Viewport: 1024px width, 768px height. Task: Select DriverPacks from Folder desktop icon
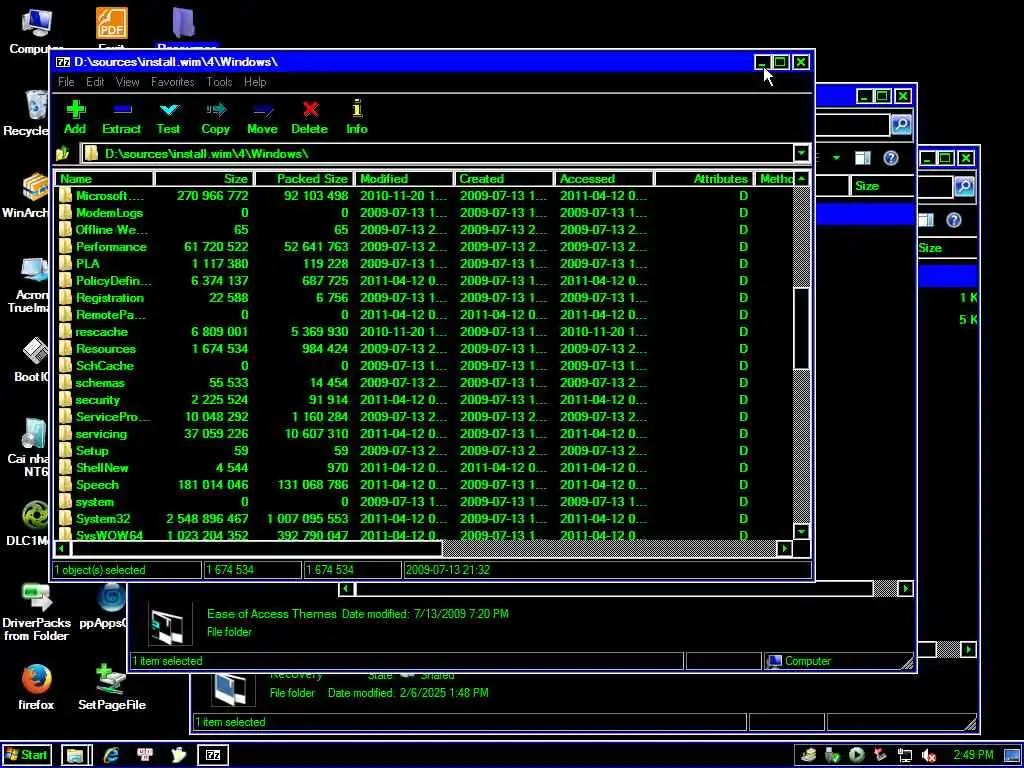click(x=36, y=613)
